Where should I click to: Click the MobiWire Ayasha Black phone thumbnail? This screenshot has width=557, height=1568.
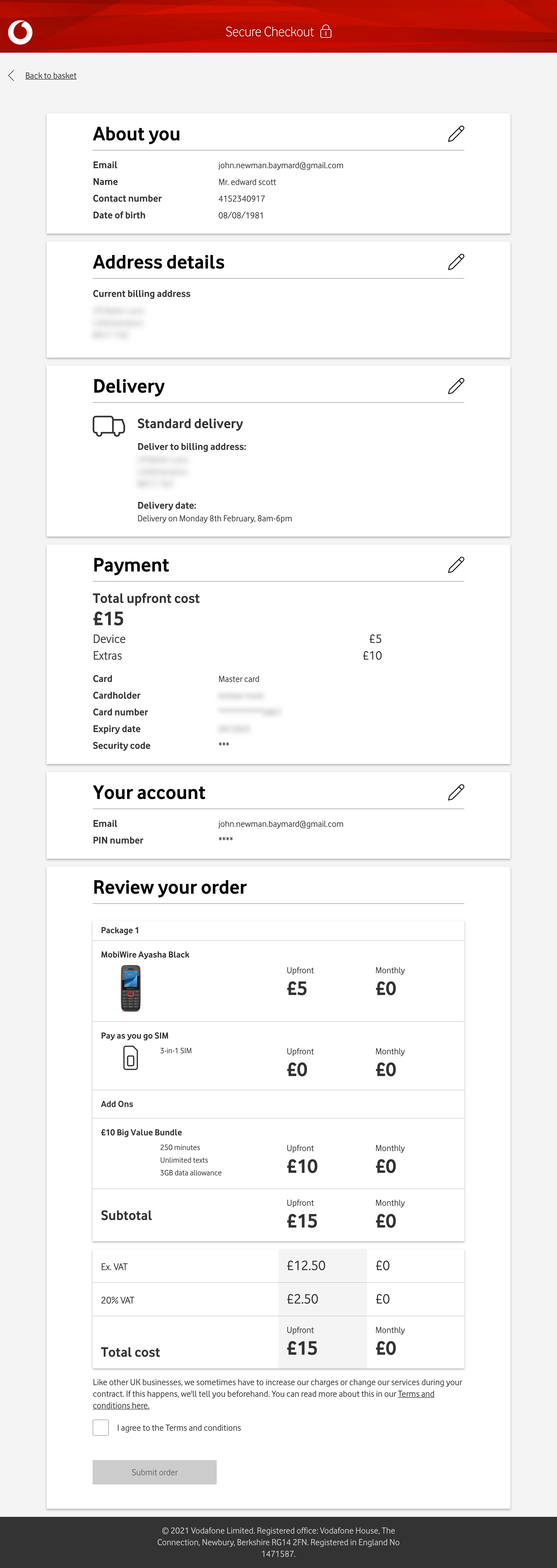click(x=130, y=988)
